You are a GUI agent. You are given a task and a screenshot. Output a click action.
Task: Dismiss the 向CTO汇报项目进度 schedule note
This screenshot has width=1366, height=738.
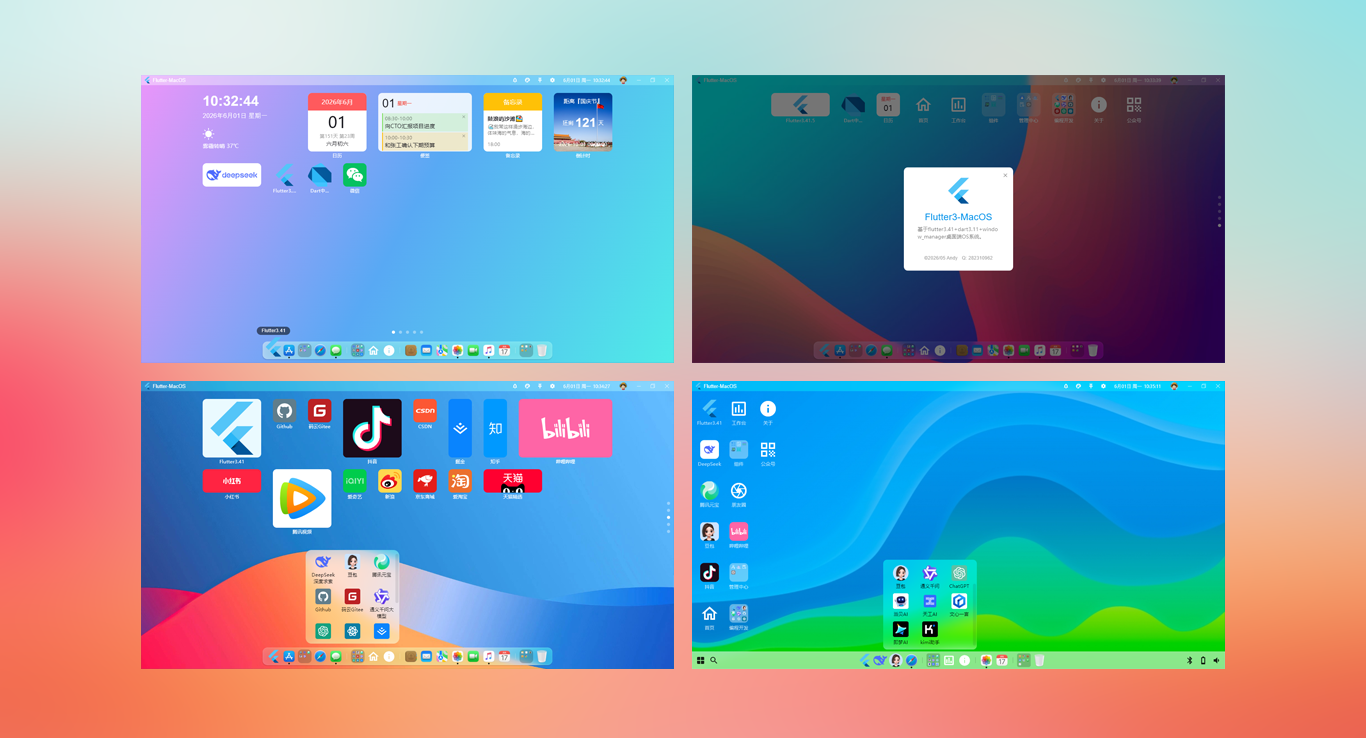click(464, 117)
